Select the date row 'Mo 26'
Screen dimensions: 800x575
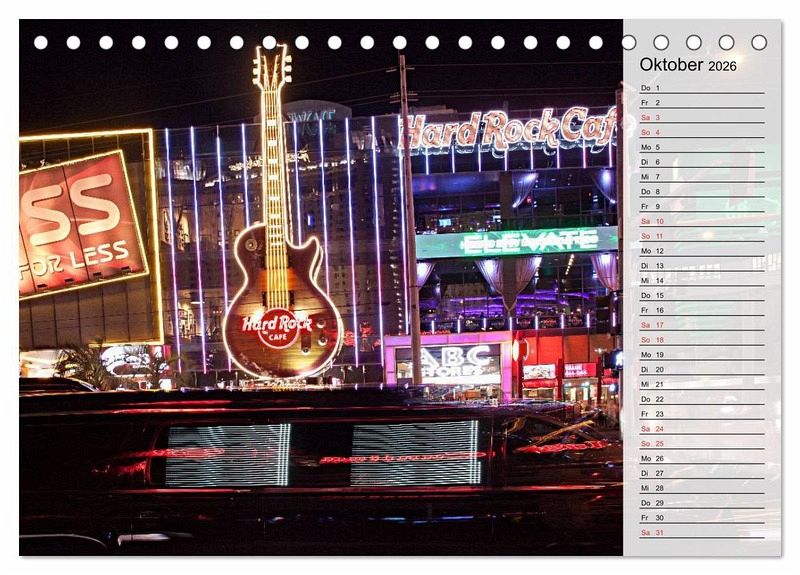pos(702,458)
